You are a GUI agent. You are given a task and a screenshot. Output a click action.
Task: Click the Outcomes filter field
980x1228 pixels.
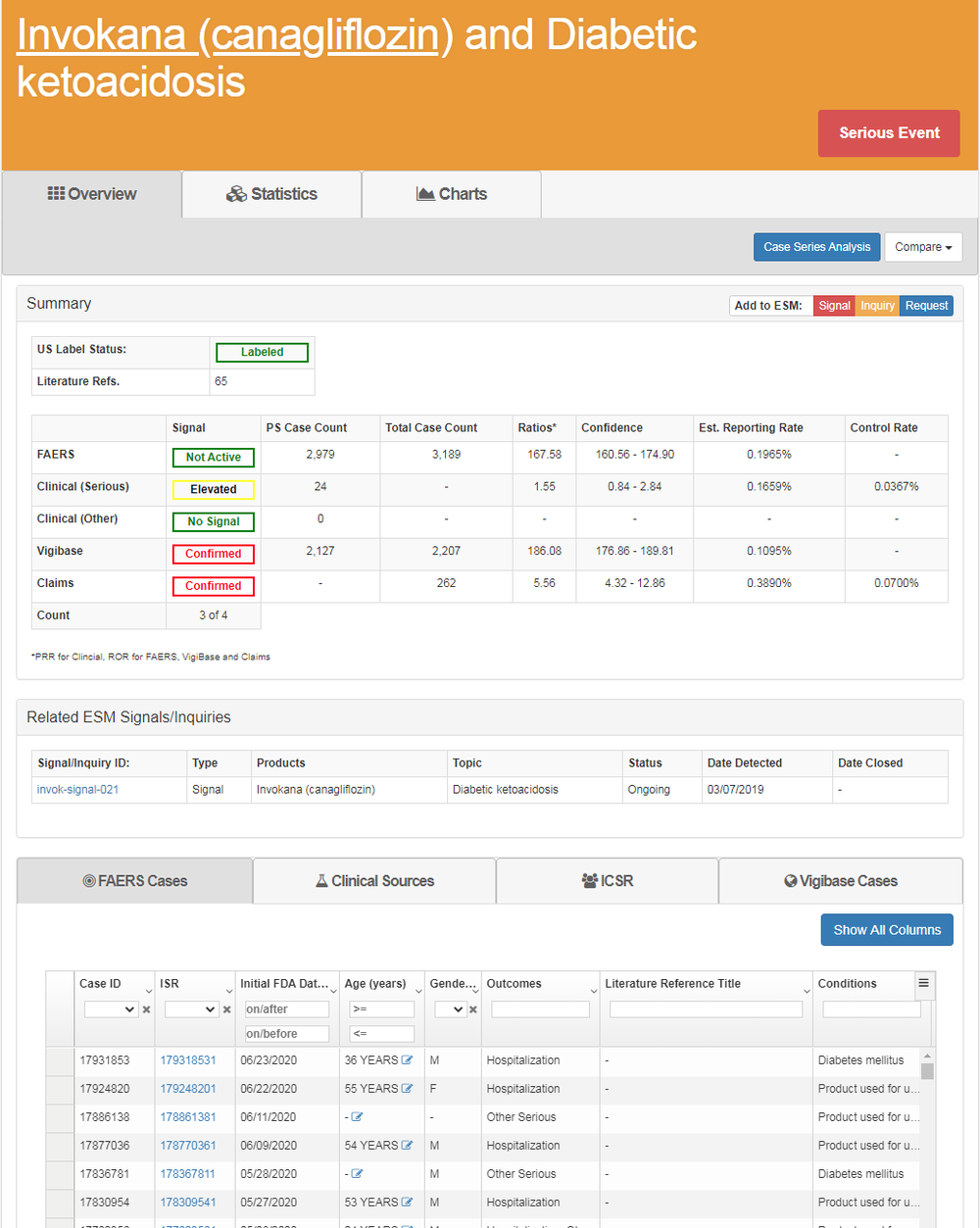(x=540, y=1009)
